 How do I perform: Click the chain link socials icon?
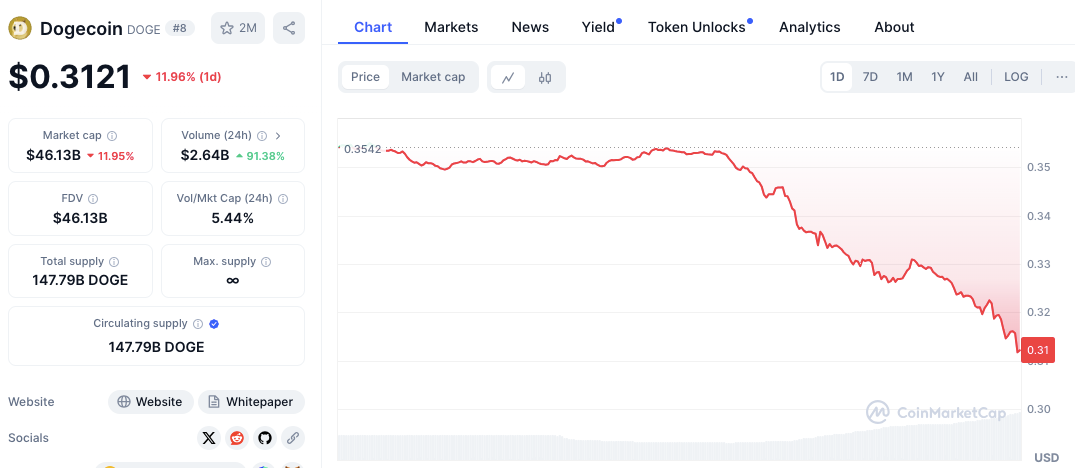point(292,437)
